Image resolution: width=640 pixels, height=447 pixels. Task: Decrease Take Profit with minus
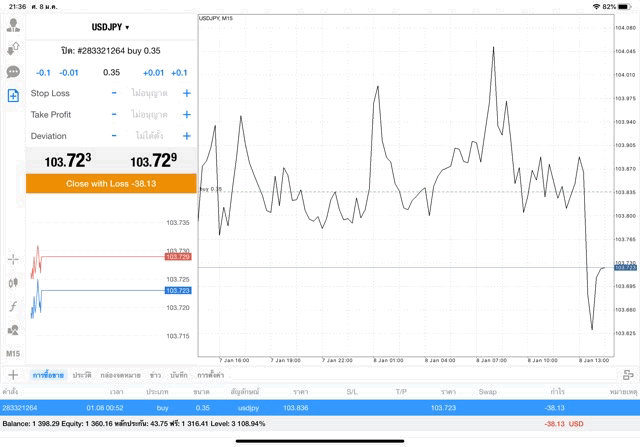click(114, 114)
